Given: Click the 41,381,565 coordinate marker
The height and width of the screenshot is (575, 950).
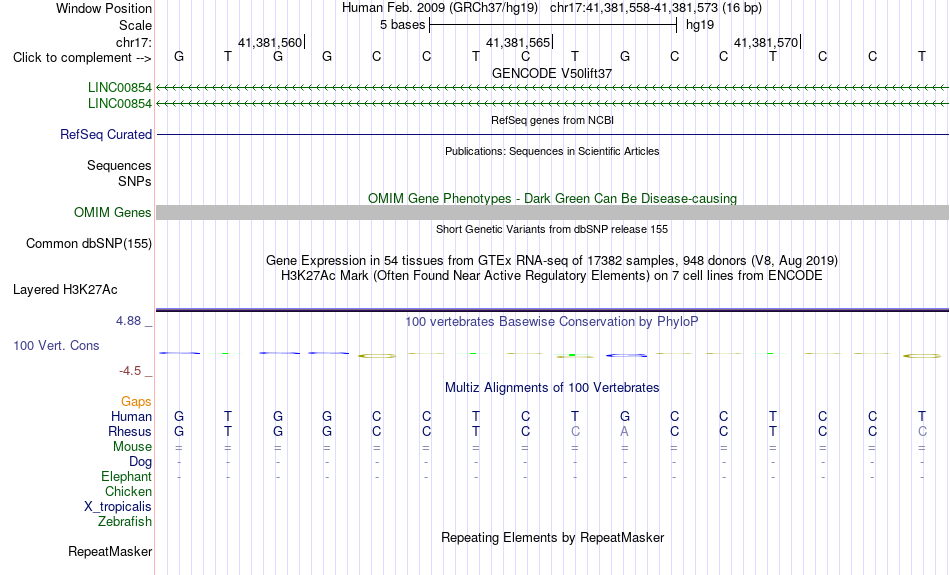Looking at the screenshot, I should click(x=518, y=42).
